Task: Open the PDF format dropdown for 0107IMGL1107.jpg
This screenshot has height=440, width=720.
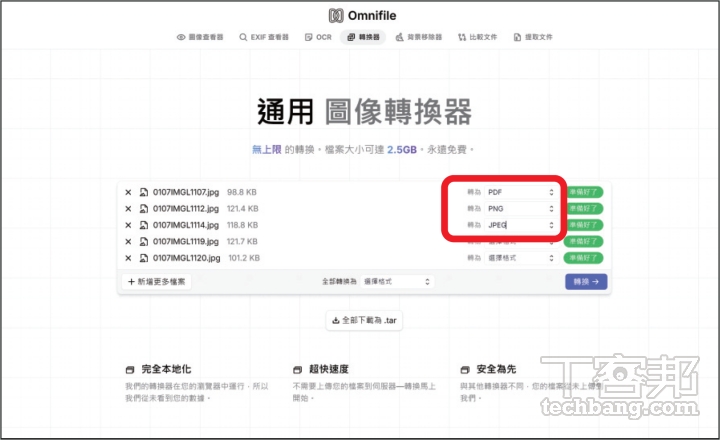Action: tap(521, 192)
